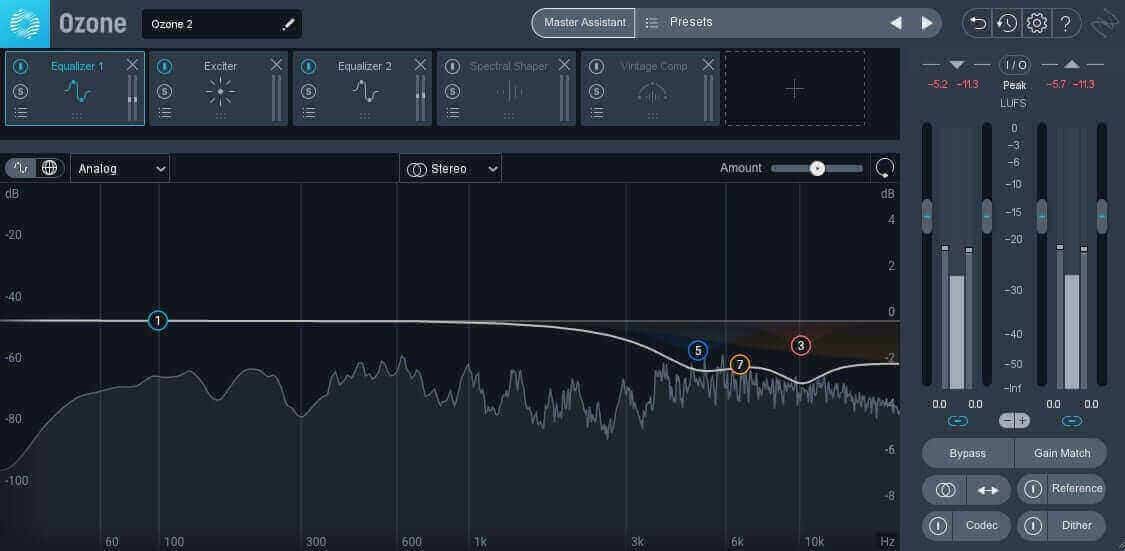Select the Spectral Shaper module tab
Viewport: 1125px width, 551px height.
click(x=508, y=88)
